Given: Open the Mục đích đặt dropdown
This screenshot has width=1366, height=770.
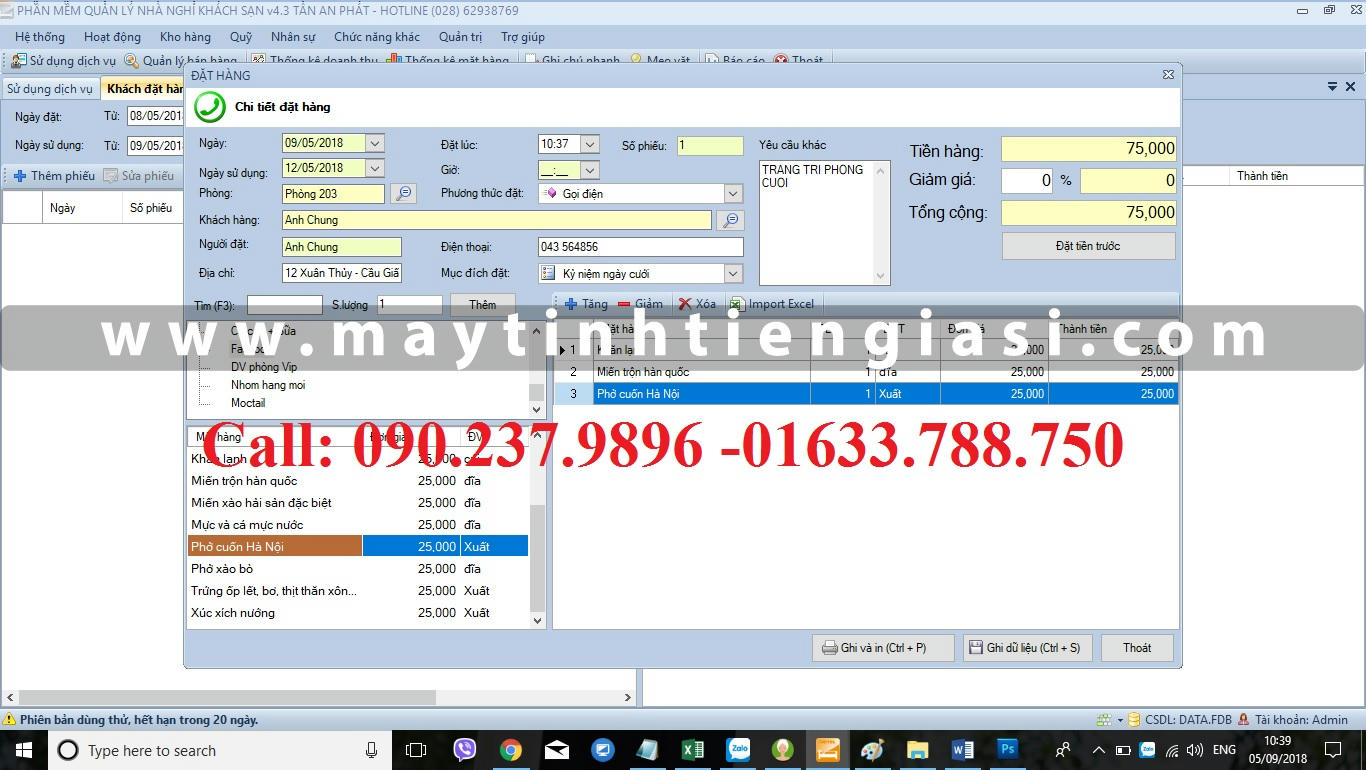Looking at the screenshot, I should click(734, 273).
